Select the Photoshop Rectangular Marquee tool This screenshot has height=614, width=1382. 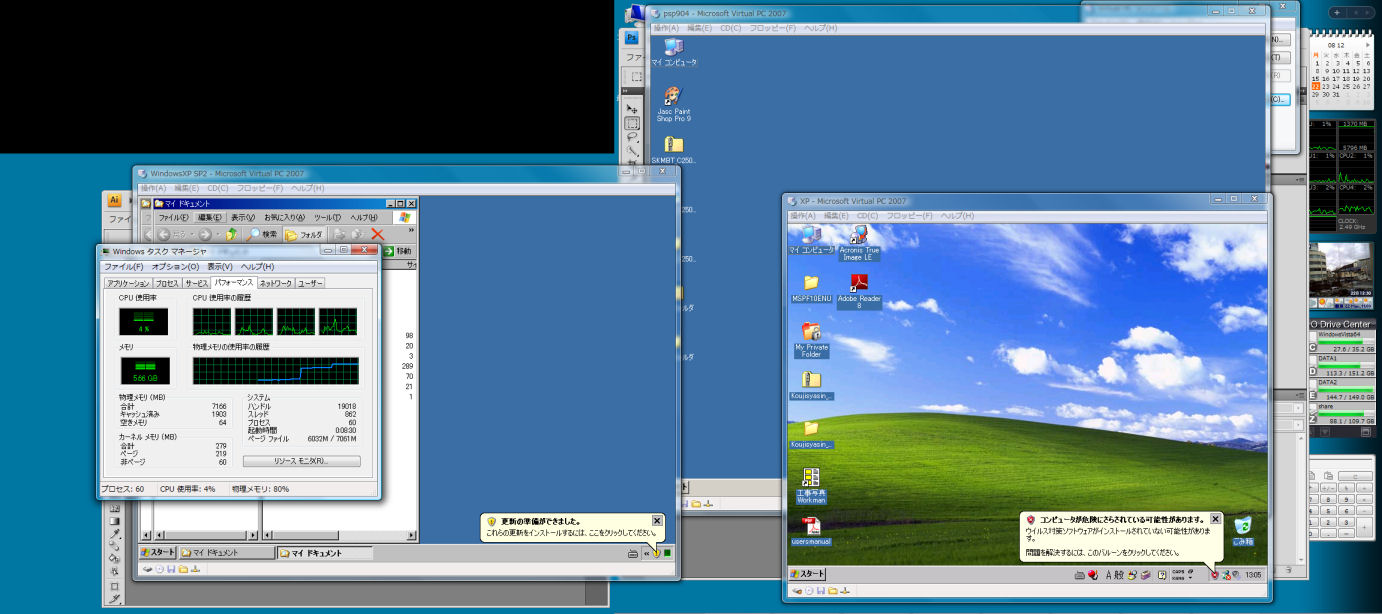point(632,124)
